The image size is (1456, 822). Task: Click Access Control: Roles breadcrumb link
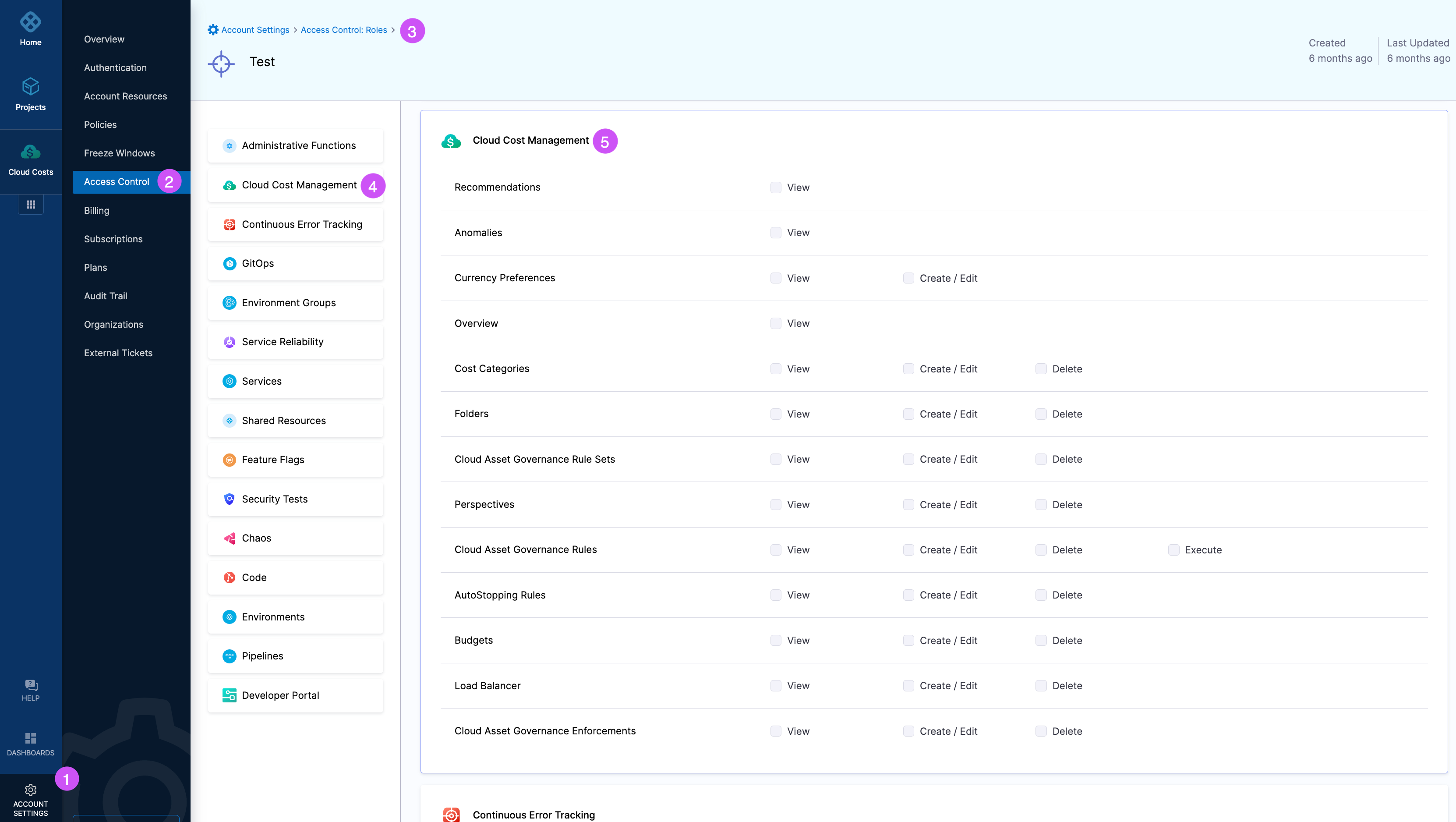click(x=344, y=30)
